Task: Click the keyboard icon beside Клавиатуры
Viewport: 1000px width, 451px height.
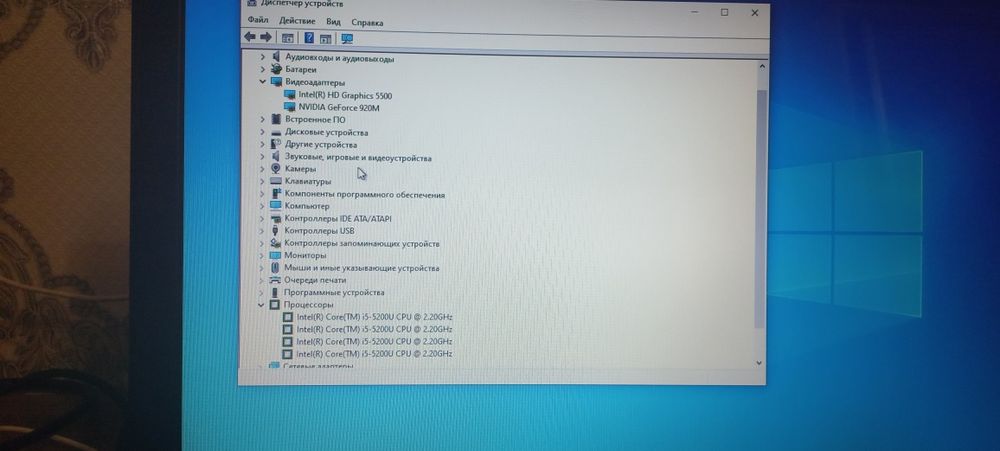Action: pyautogui.click(x=276, y=181)
